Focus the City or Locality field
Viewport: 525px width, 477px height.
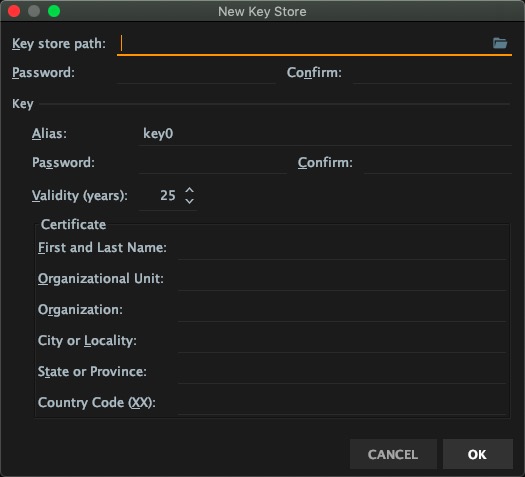click(x=342, y=341)
